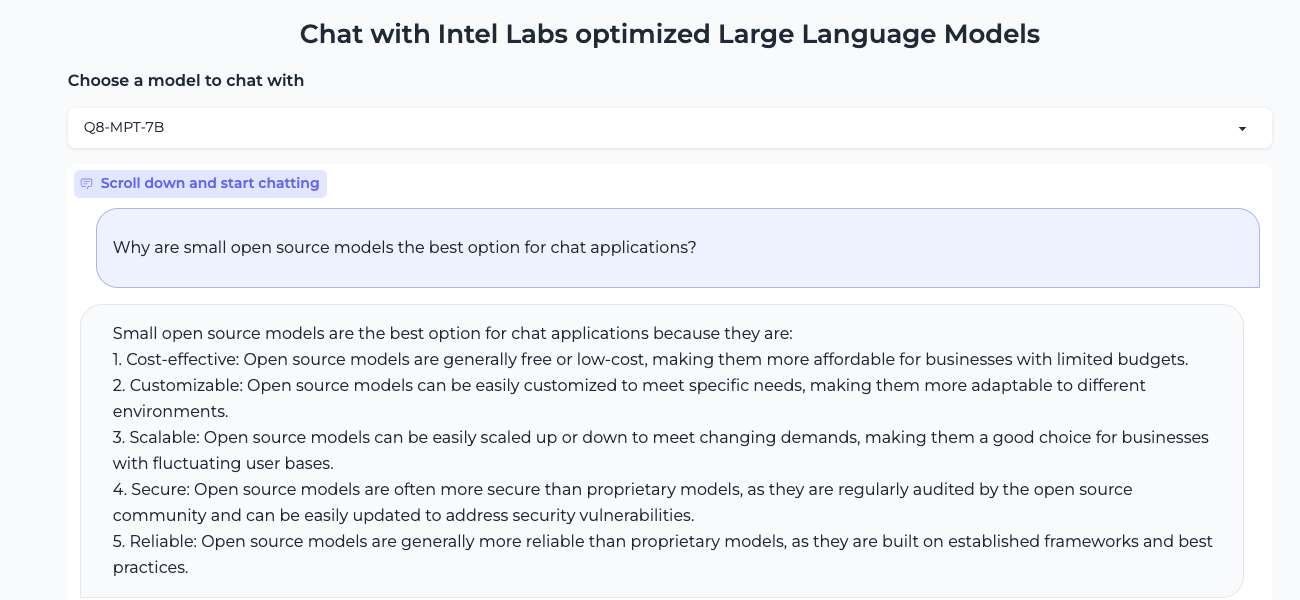Click the "with fluctuating user bases." text
The width and height of the screenshot is (1300, 600).
tap(222, 463)
